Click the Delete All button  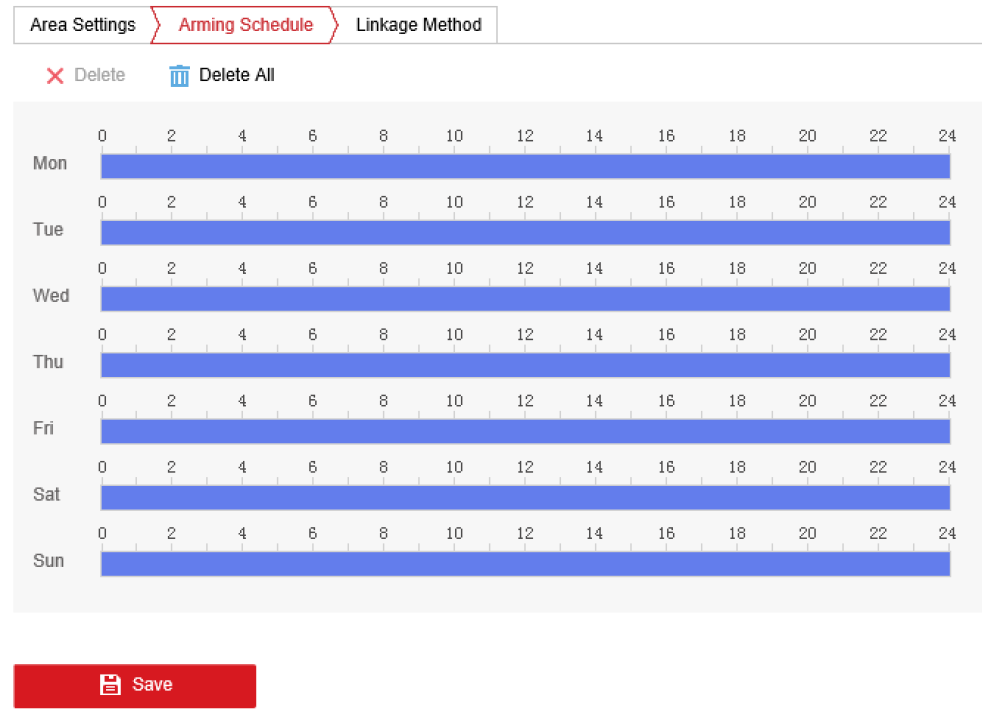pyautogui.click(x=222, y=75)
